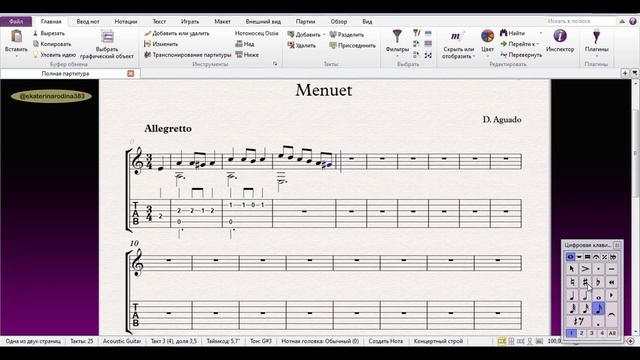Screen dimensions: 640x360
Task: Select rest button on keypad
Action: [x=578, y=322]
